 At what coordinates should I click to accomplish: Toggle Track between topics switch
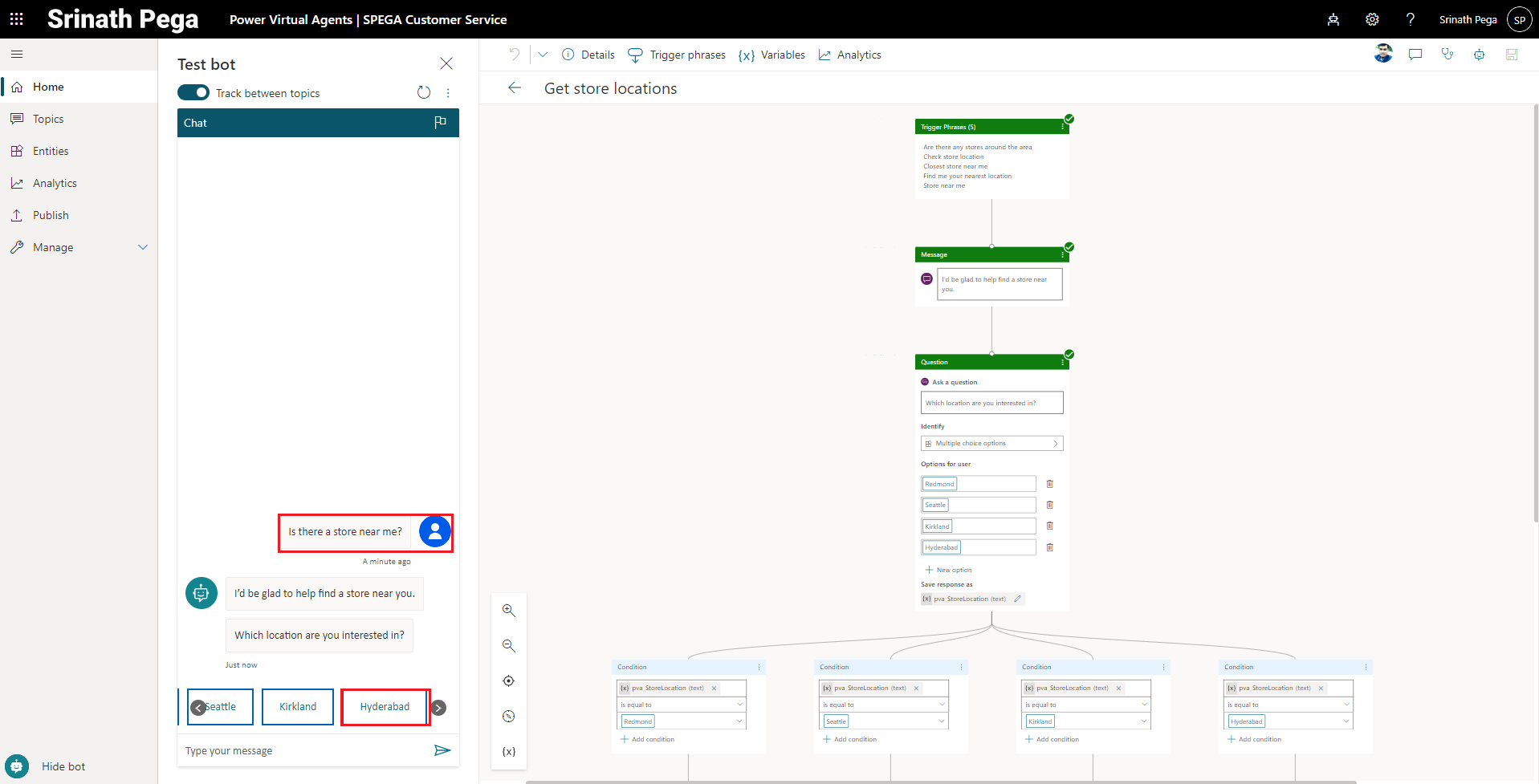193,93
